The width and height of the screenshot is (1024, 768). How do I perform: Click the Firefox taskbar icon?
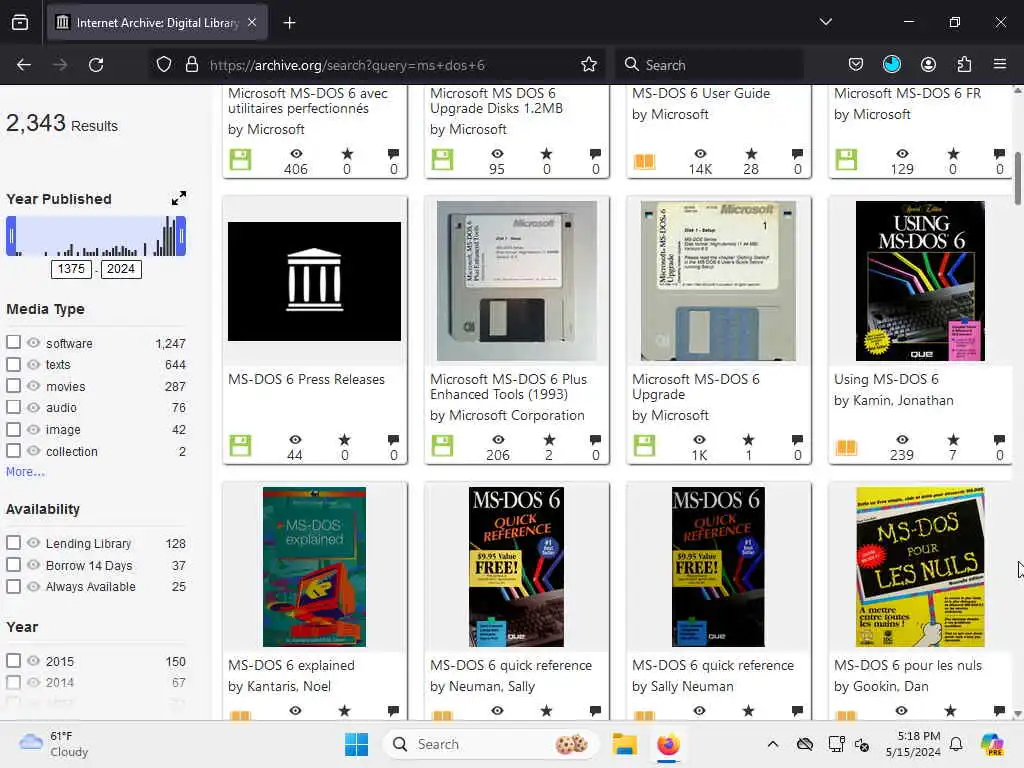point(668,744)
